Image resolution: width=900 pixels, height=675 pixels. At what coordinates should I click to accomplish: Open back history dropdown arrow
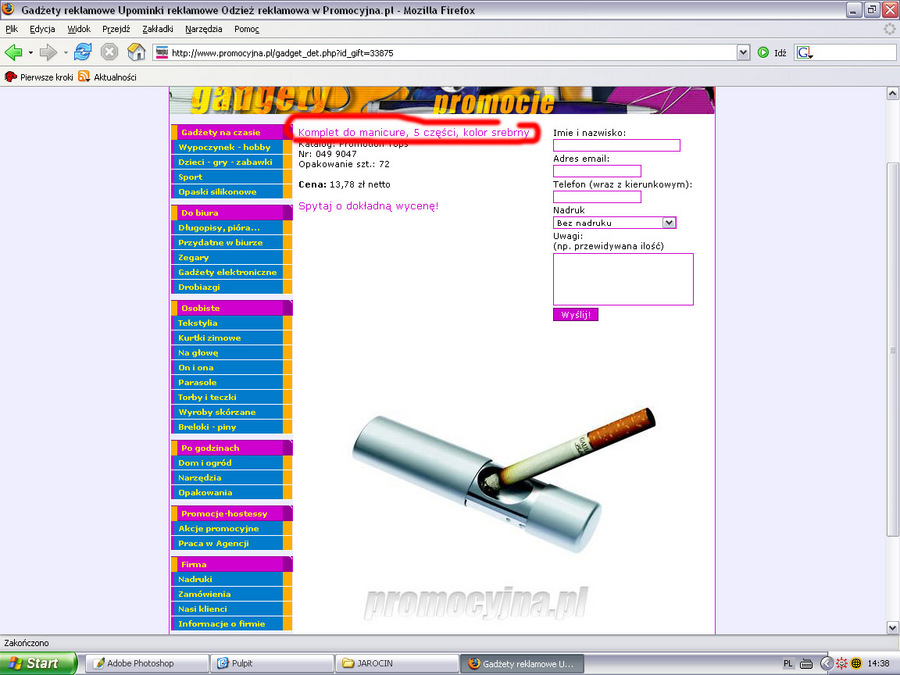30,53
